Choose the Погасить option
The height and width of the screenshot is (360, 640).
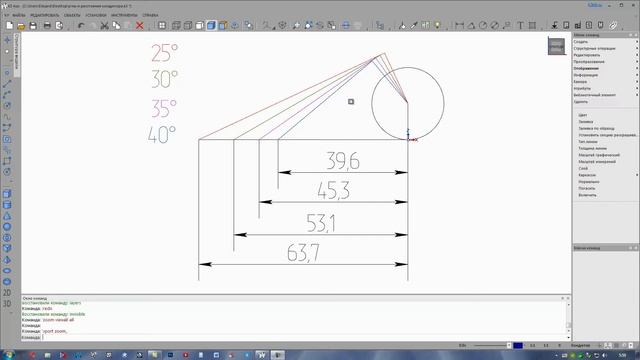tap(587, 189)
